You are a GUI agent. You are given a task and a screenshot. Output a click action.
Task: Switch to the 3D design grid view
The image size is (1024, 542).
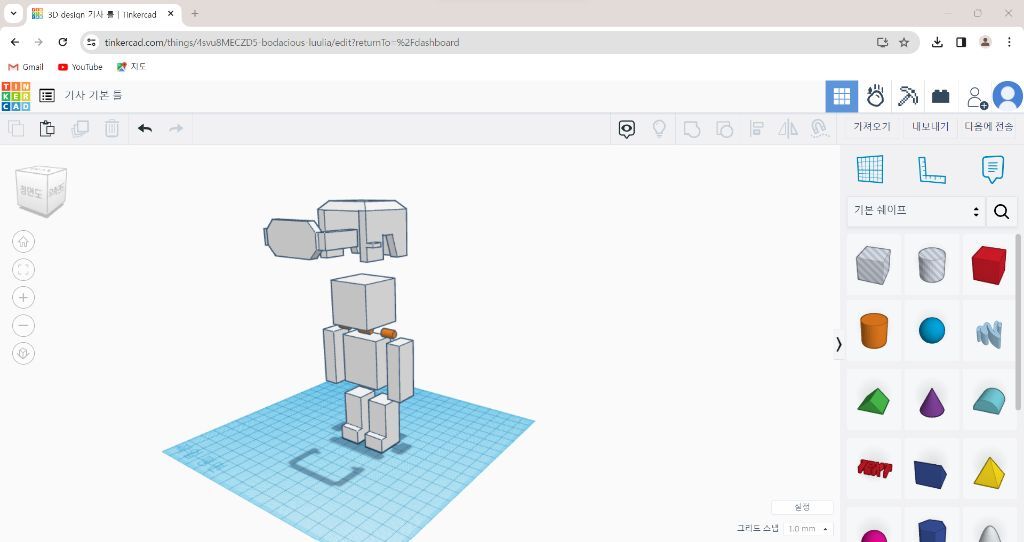pyautogui.click(x=841, y=96)
